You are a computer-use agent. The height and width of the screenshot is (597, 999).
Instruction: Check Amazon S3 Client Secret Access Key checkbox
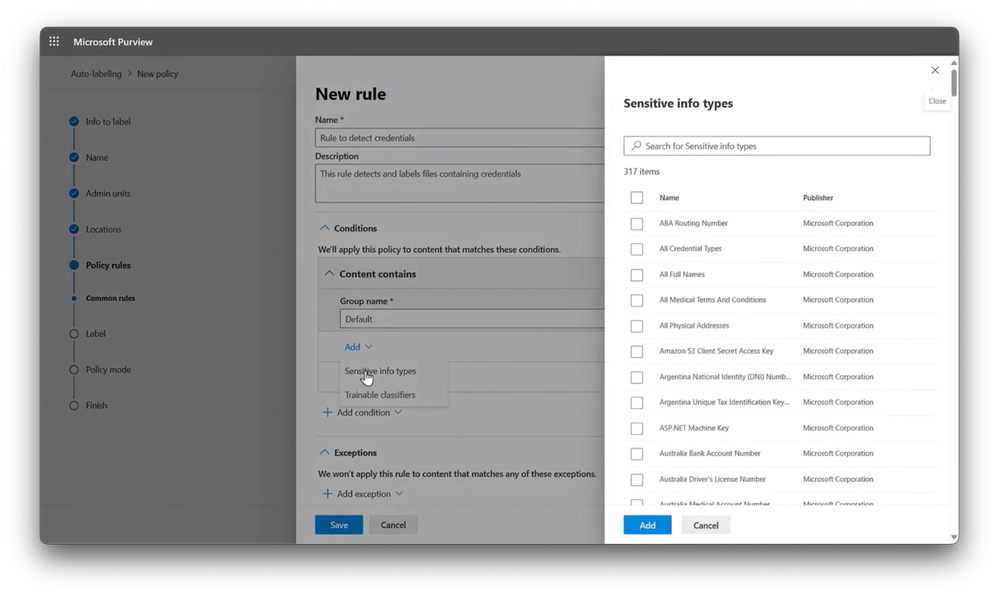click(x=636, y=351)
